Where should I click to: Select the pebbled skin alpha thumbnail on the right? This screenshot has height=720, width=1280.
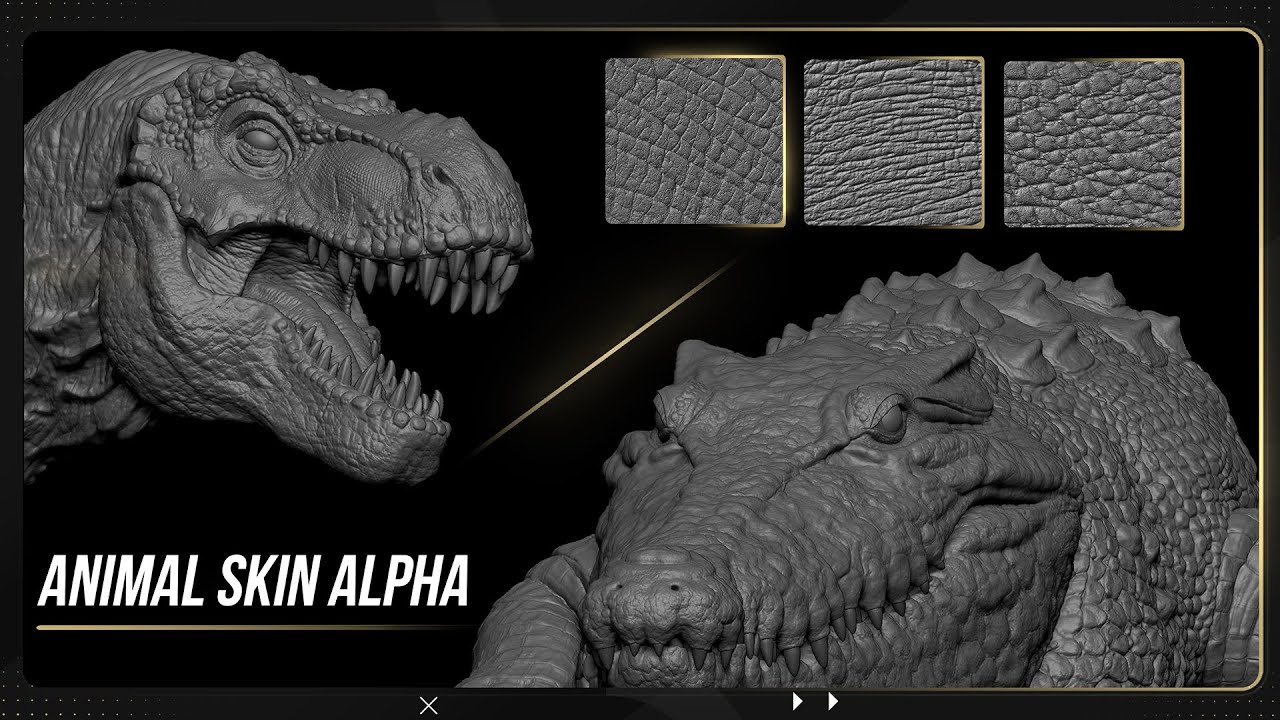[1094, 144]
